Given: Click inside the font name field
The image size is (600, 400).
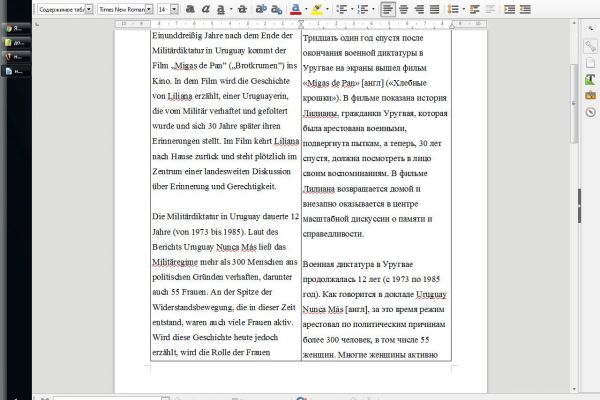Looking at the screenshot, I should click(x=122, y=9).
